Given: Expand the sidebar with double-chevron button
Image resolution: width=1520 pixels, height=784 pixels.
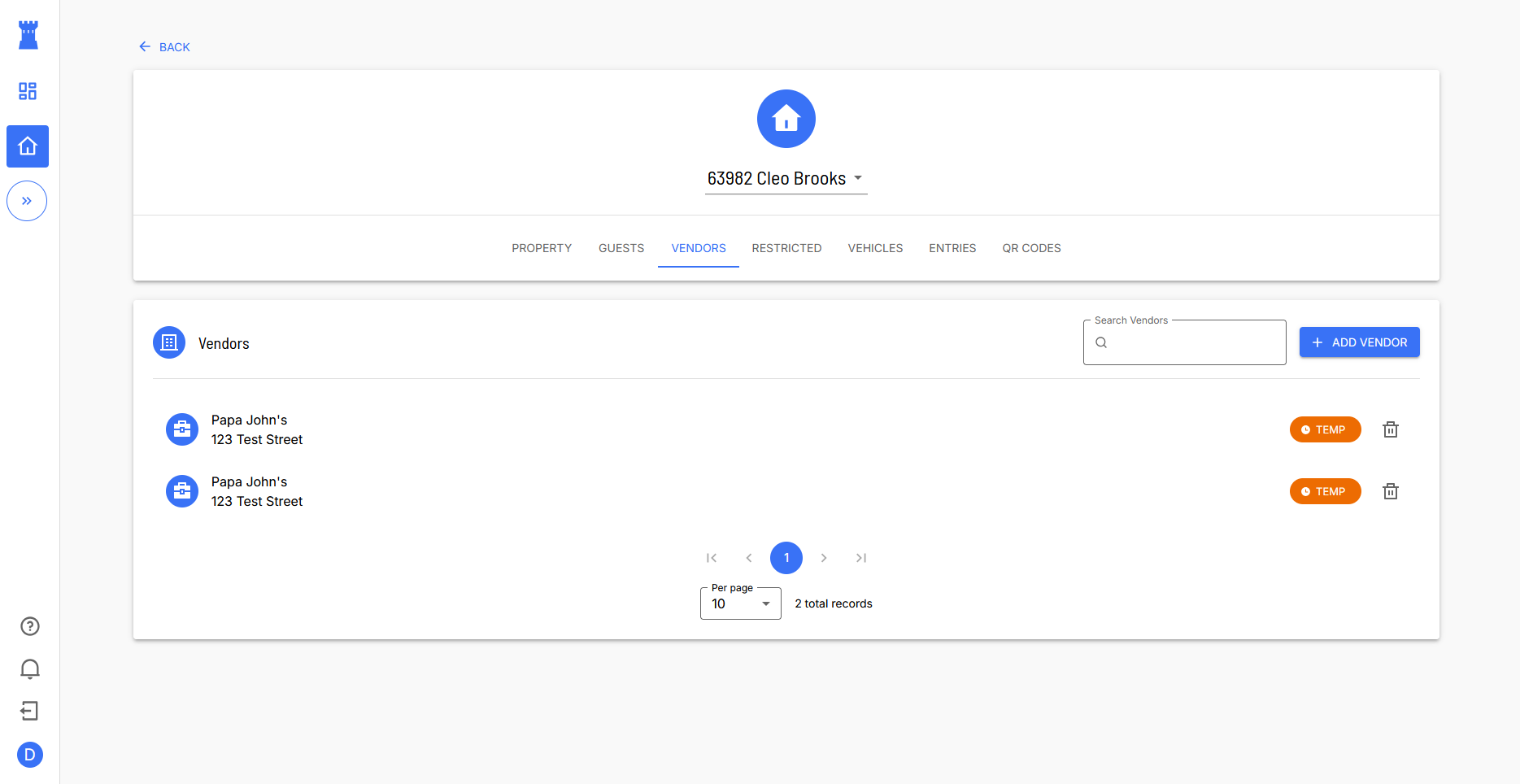Looking at the screenshot, I should [27, 201].
